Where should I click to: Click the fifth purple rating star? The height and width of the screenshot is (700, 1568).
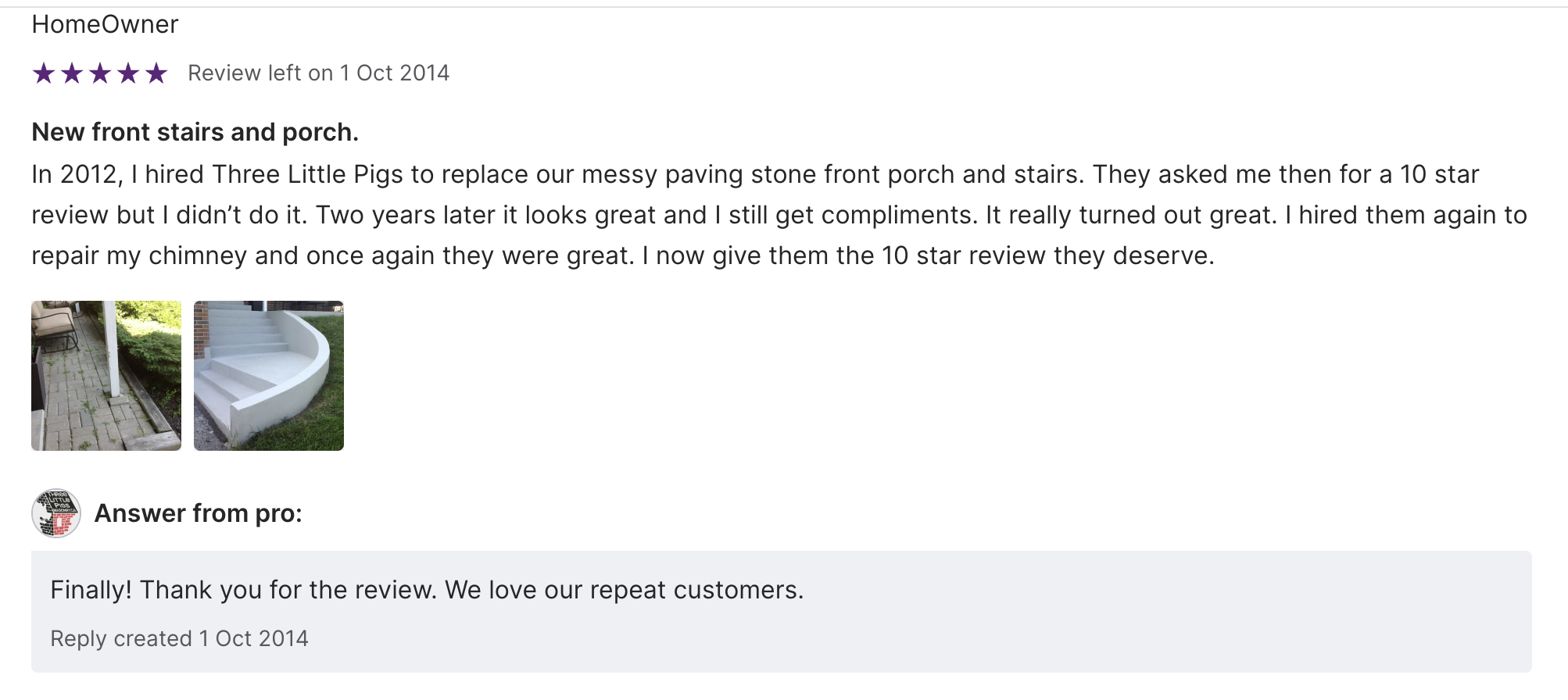point(156,73)
